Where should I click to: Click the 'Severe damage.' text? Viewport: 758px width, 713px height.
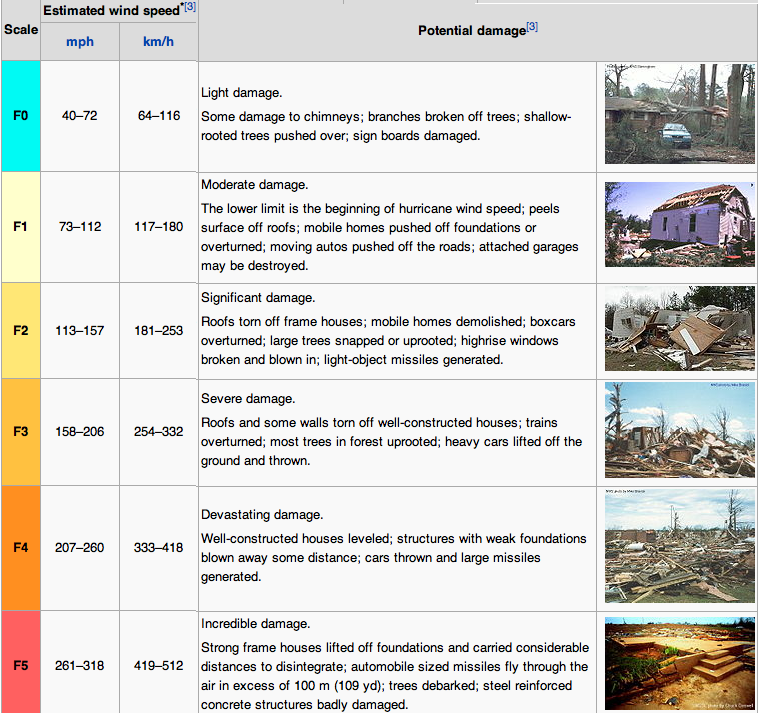tap(248, 399)
